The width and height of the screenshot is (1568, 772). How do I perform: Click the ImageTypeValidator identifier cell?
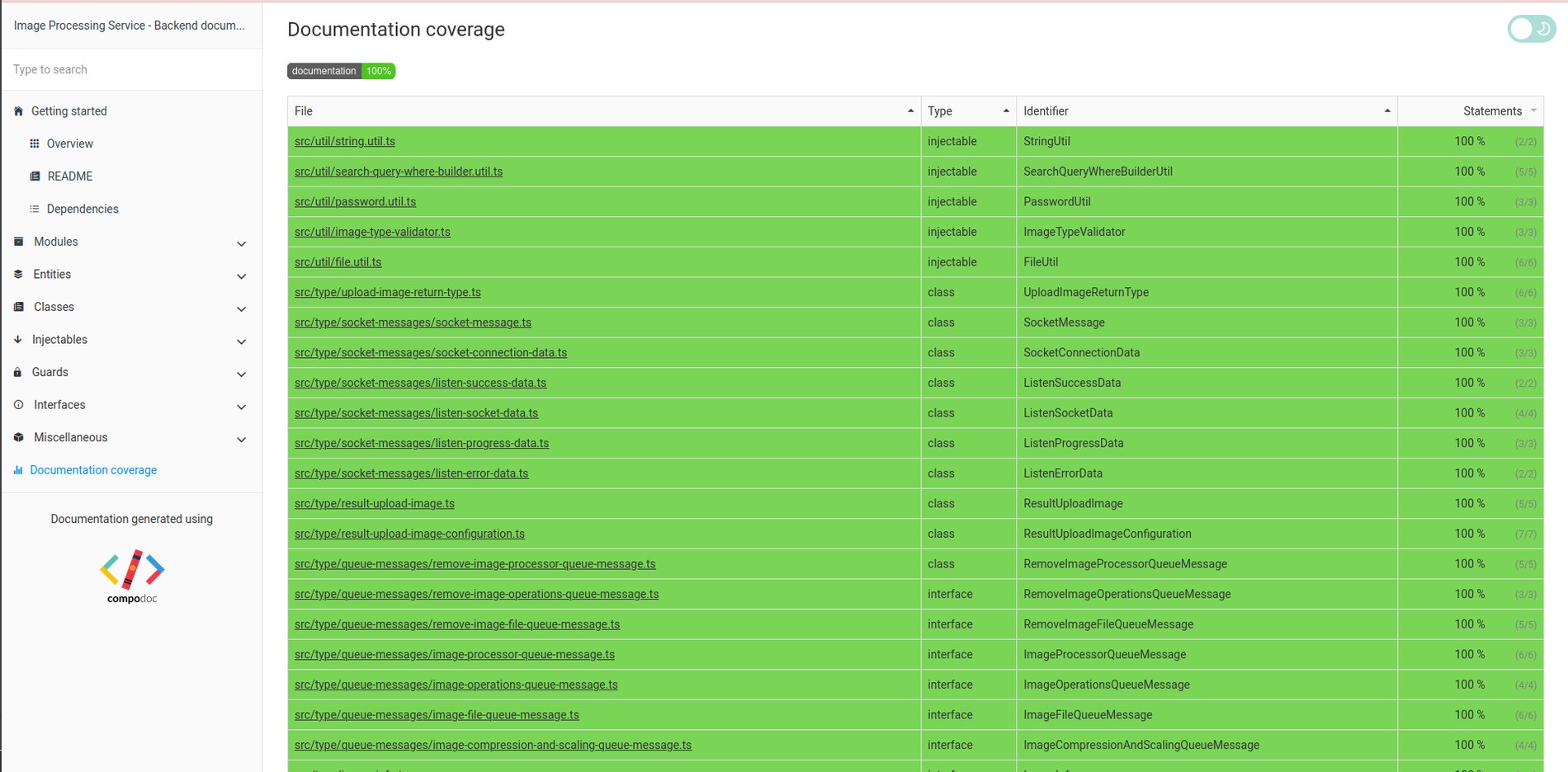[x=1207, y=232]
